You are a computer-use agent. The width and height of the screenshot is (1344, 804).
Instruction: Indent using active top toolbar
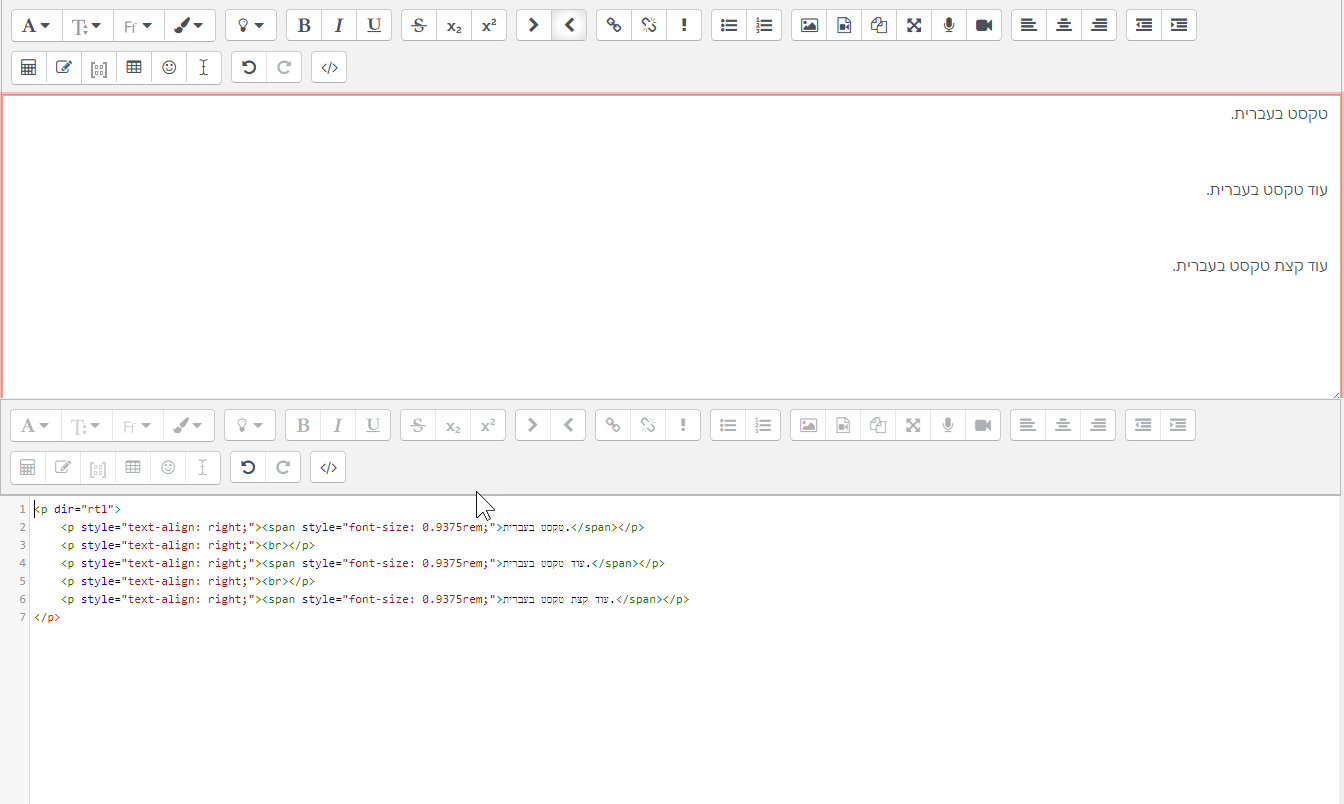click(x=1179, y=25)
